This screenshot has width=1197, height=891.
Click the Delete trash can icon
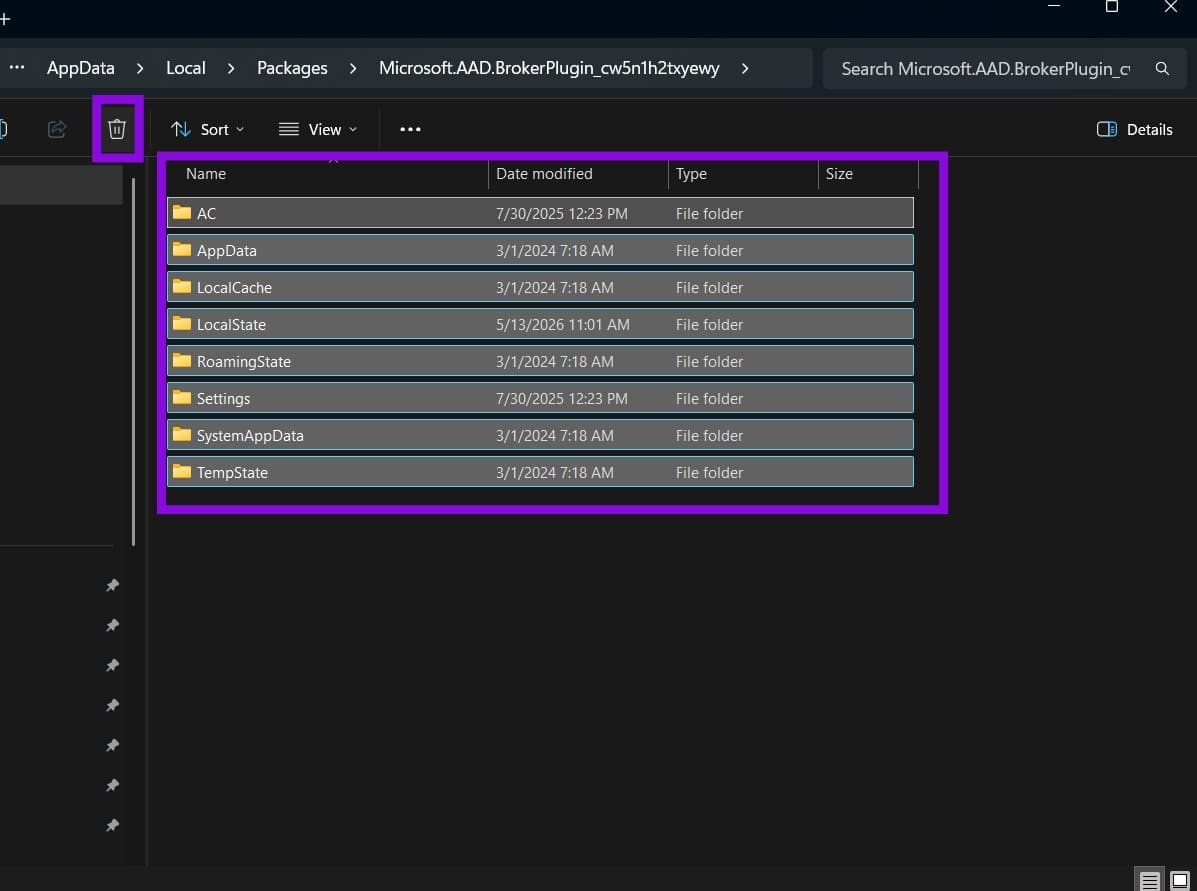(117, 129)
